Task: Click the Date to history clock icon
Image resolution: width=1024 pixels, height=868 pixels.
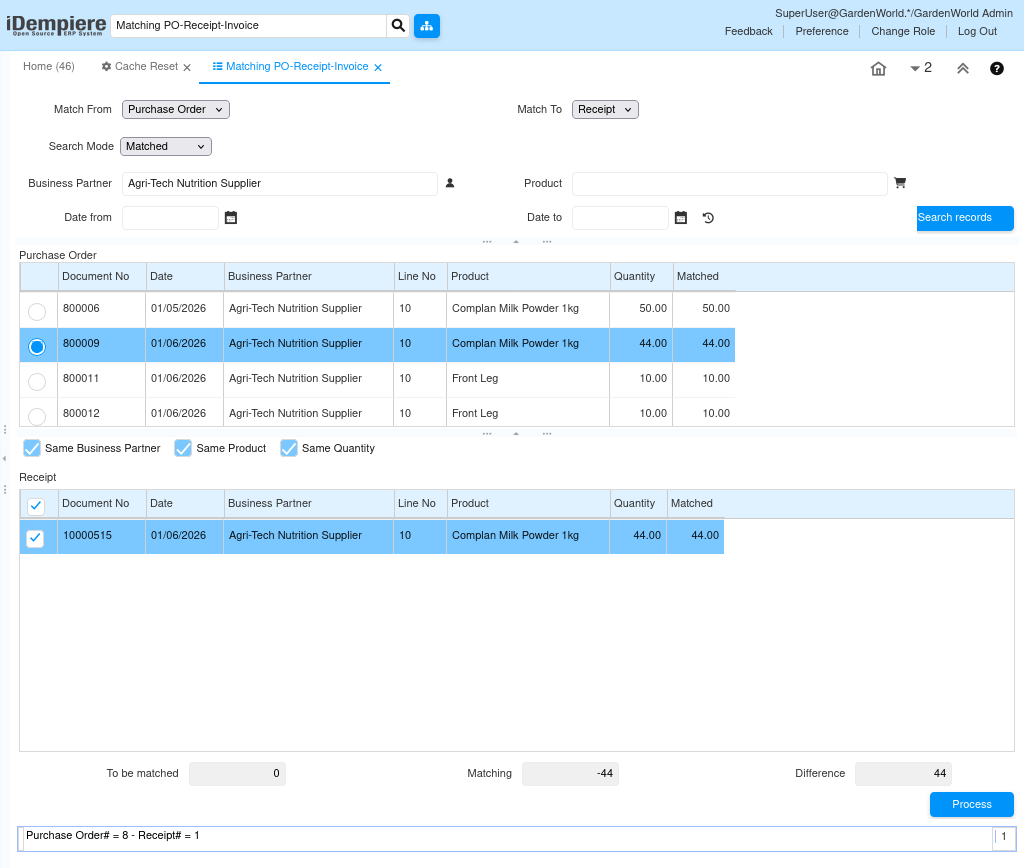Action: (x=708, y=218)
